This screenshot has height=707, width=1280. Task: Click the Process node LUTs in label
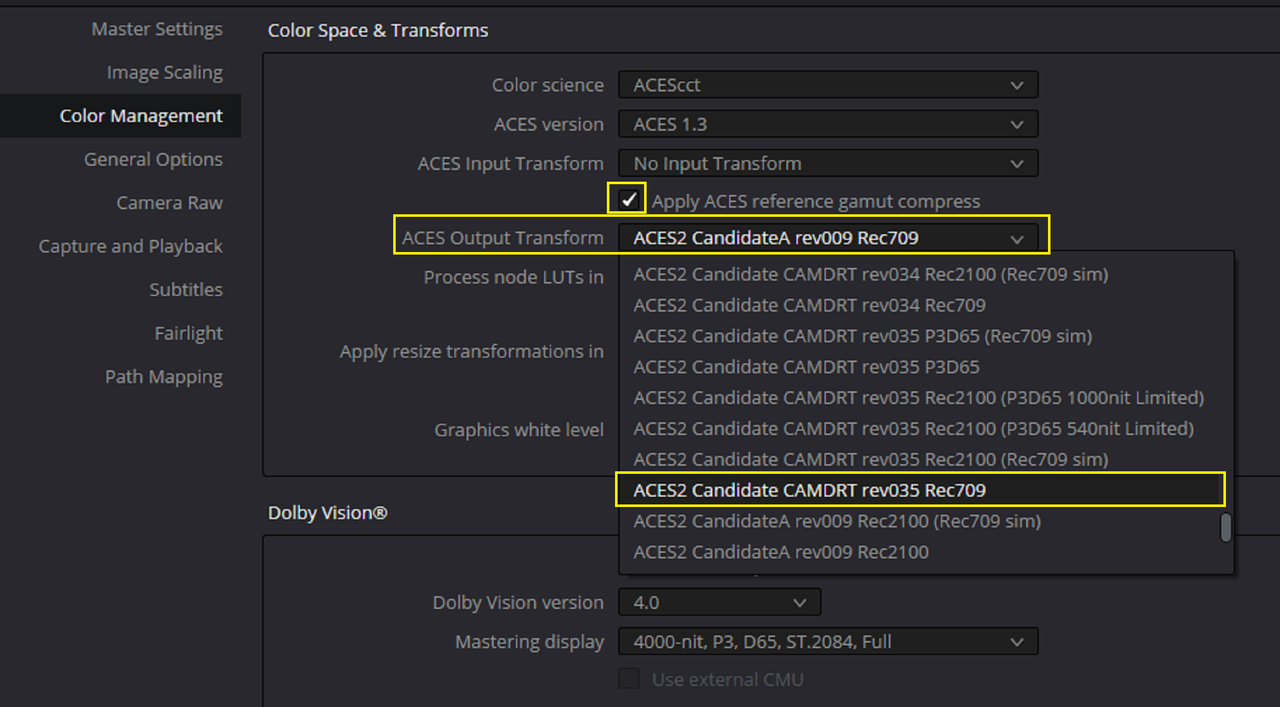point(514,277)
